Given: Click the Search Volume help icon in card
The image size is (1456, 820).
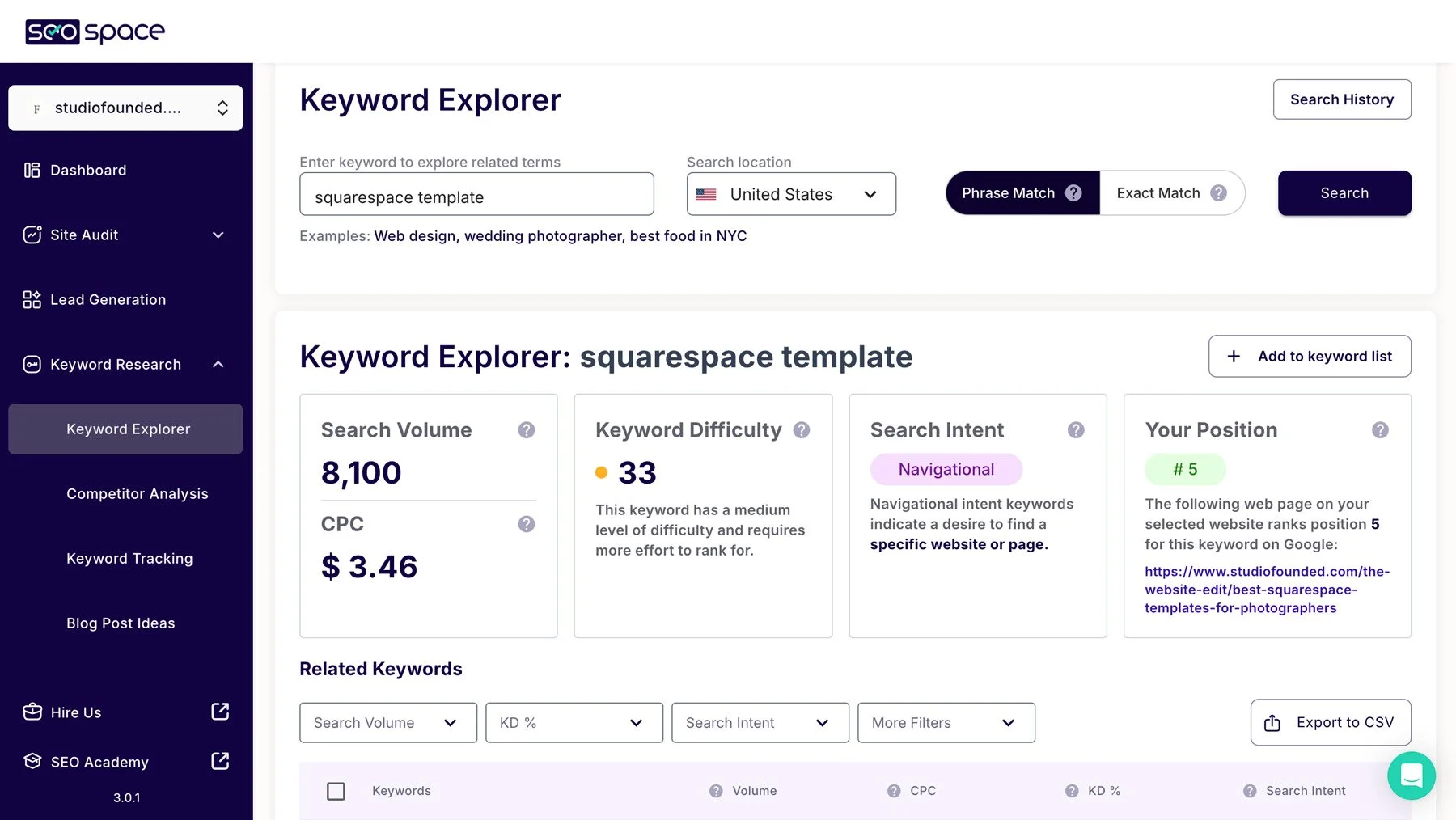Looking at the screenshot, I should pyautogui.click(x=527, y=430).
